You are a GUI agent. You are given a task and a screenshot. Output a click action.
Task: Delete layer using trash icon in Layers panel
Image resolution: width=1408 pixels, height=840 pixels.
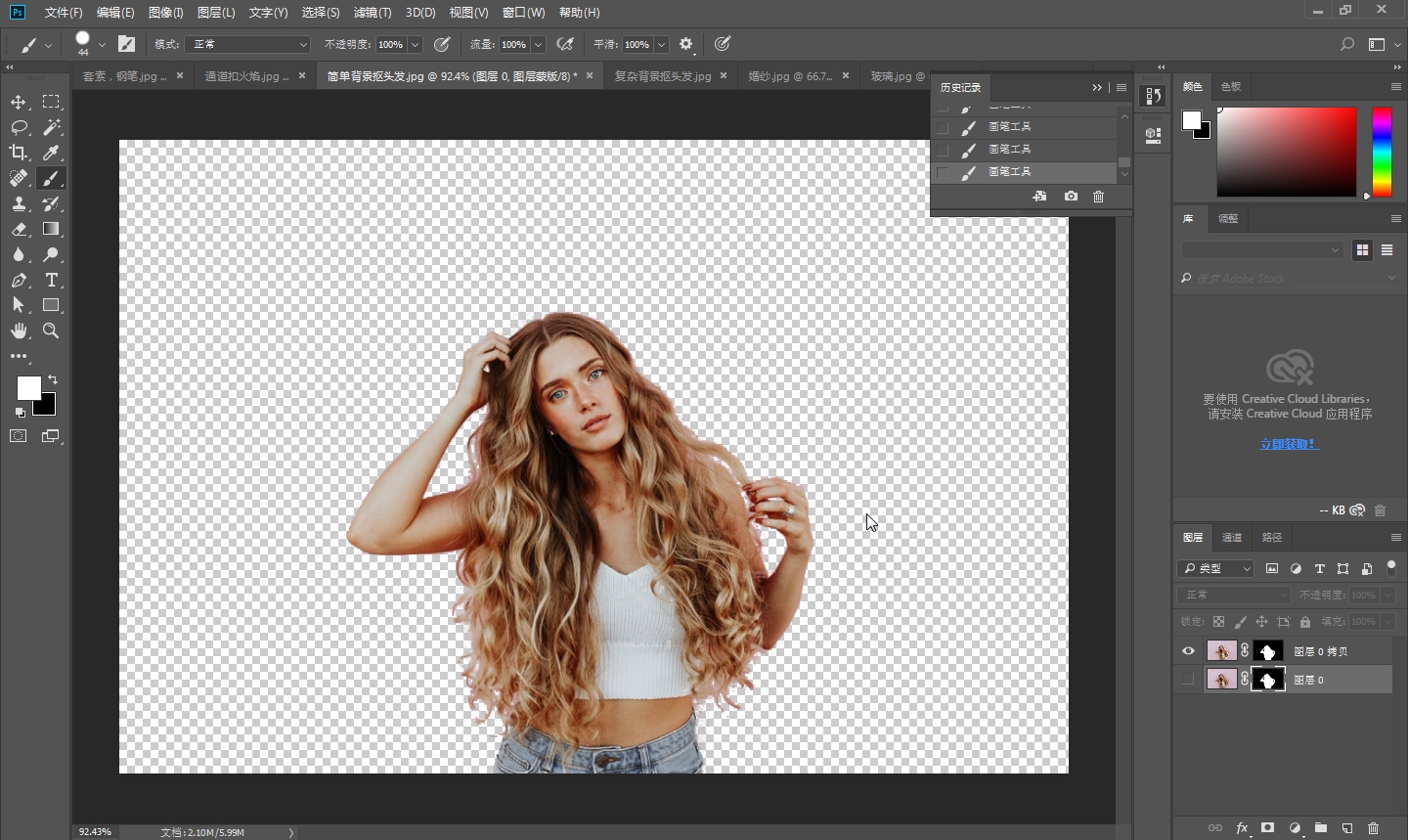click(1373, 827)
